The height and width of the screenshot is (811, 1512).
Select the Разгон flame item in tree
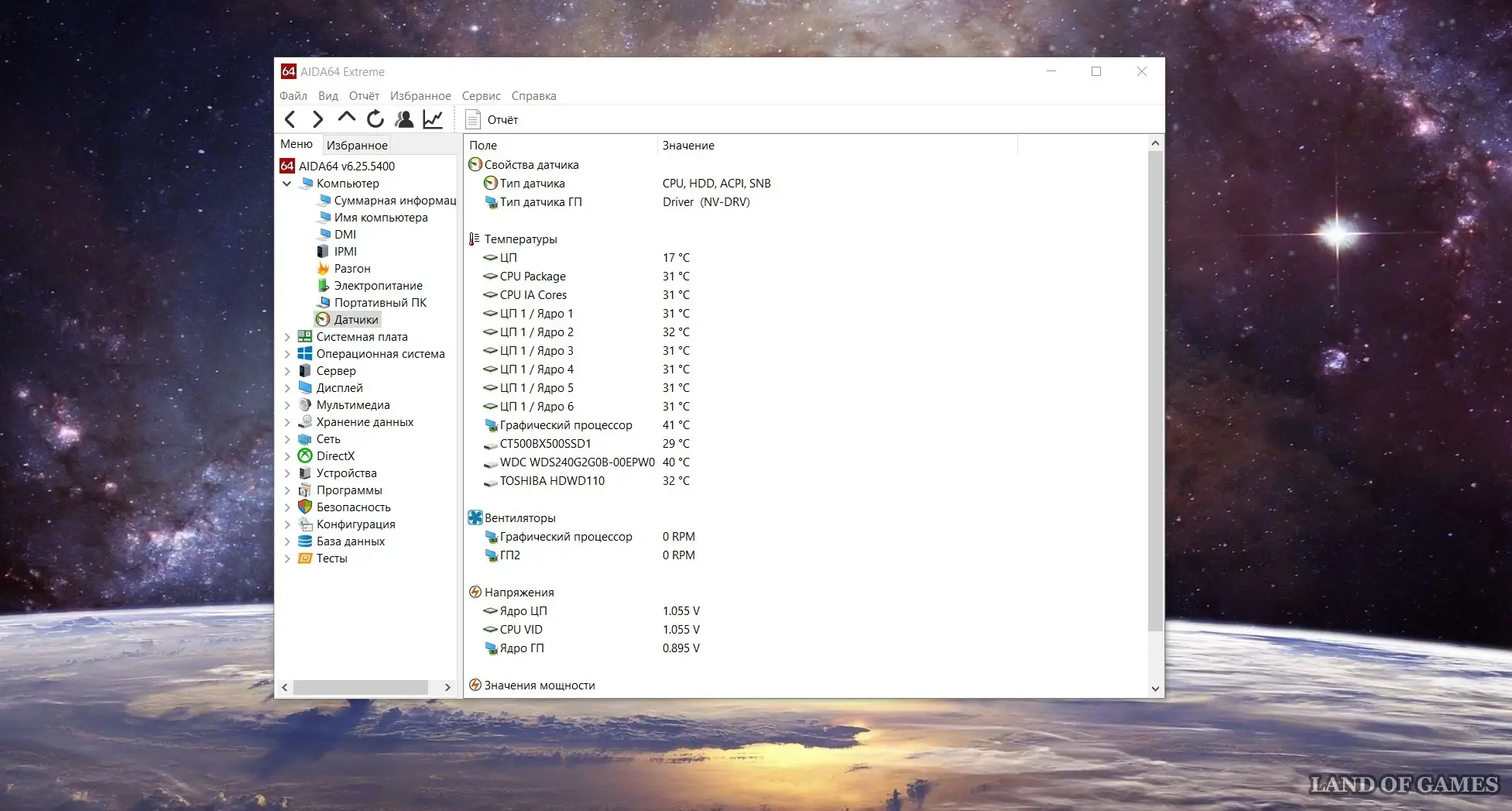(x=351, y=269)
